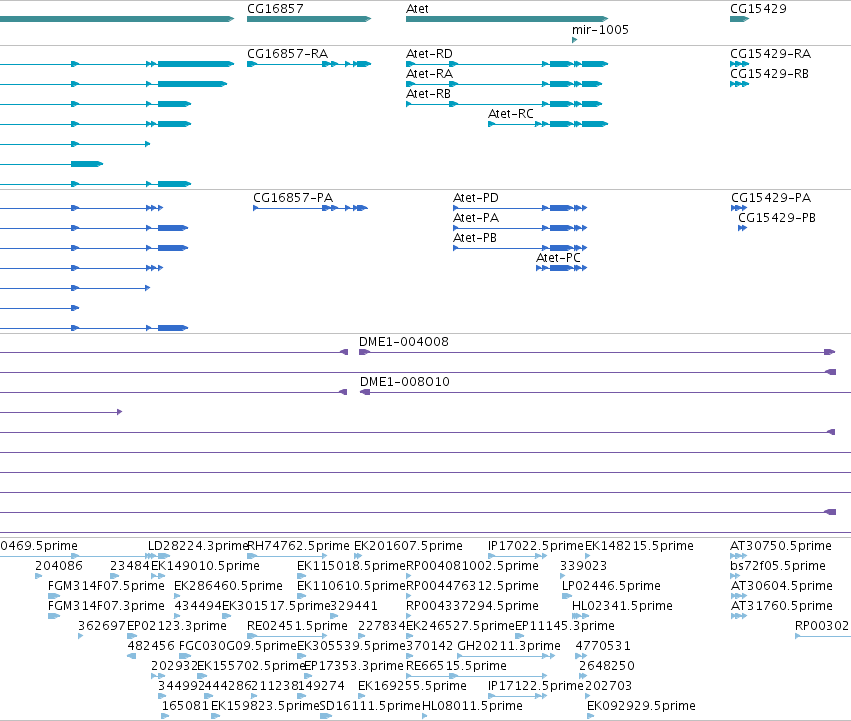Open EST FGC030G09.5prime
The height and width of the screenshot is (721, 851).
click(238, 646)
